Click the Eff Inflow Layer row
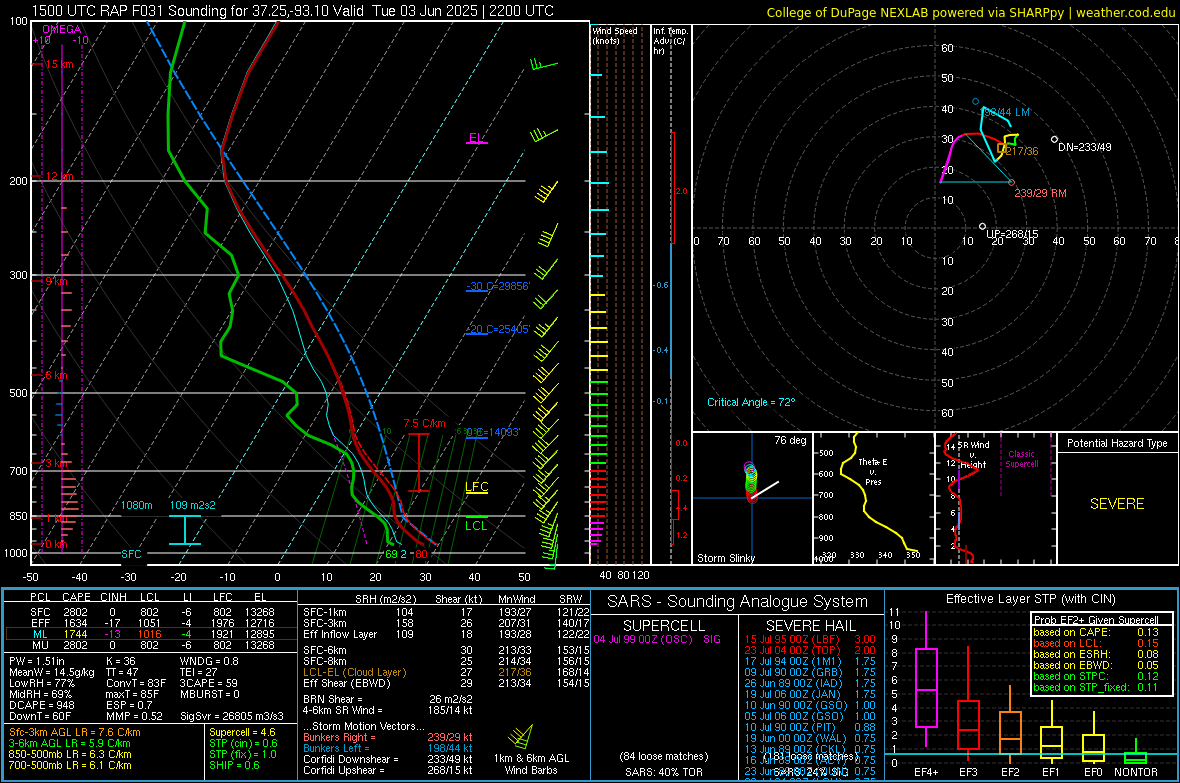1180x783 pixels. pos(446,634)
